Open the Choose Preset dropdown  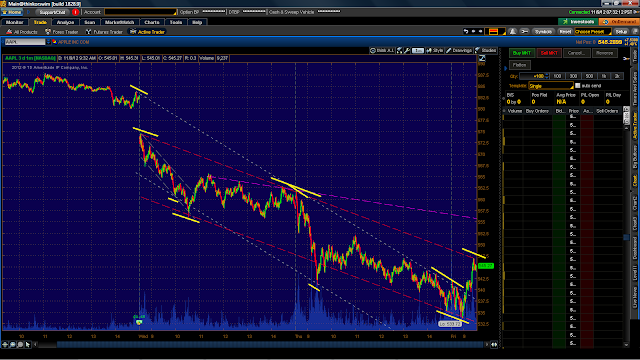(593, 31)
